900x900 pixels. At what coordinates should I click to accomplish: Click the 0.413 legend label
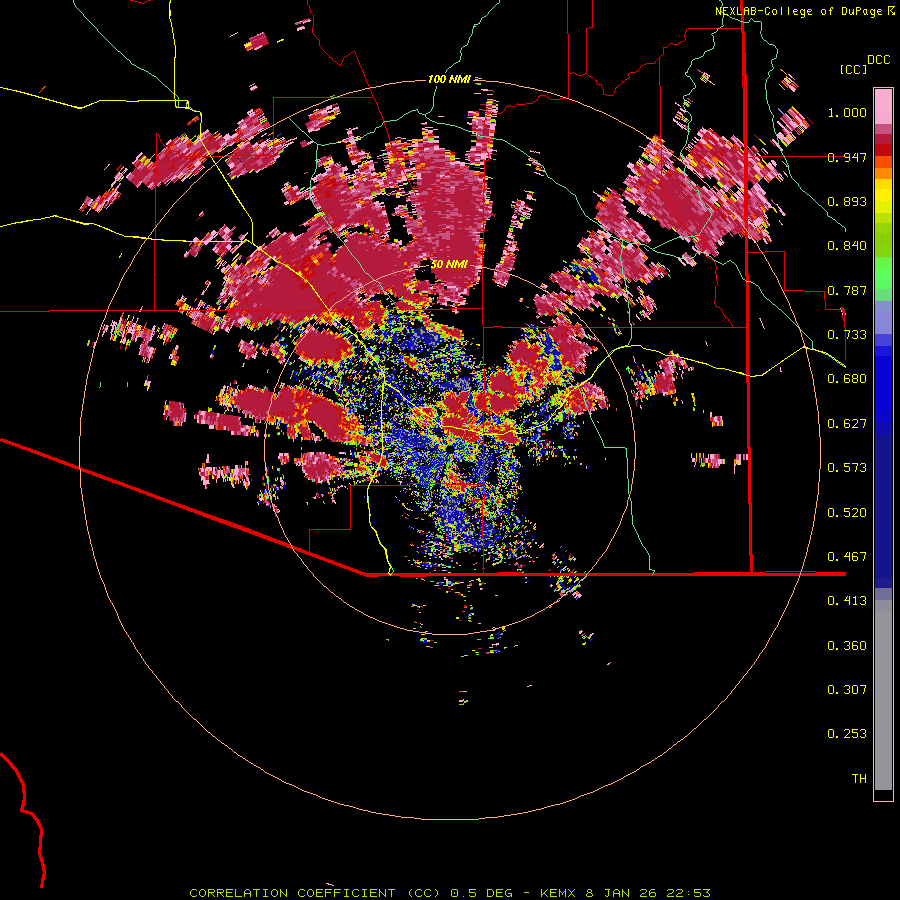847,601
